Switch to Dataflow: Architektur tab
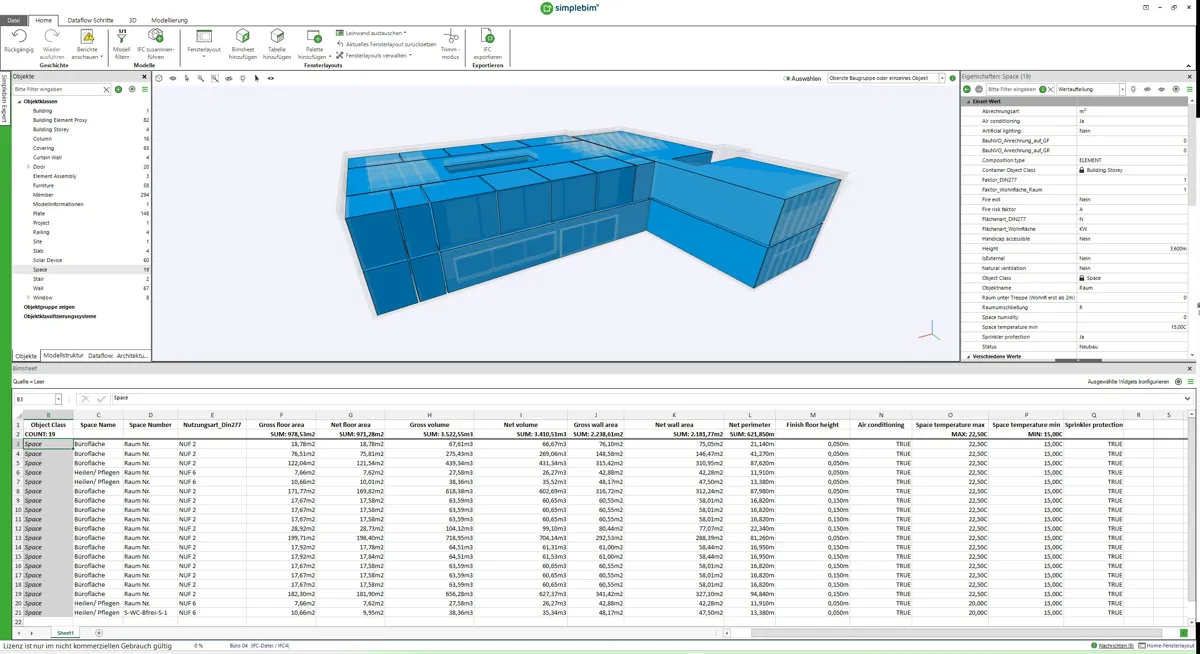 click(x=118, y=355)
